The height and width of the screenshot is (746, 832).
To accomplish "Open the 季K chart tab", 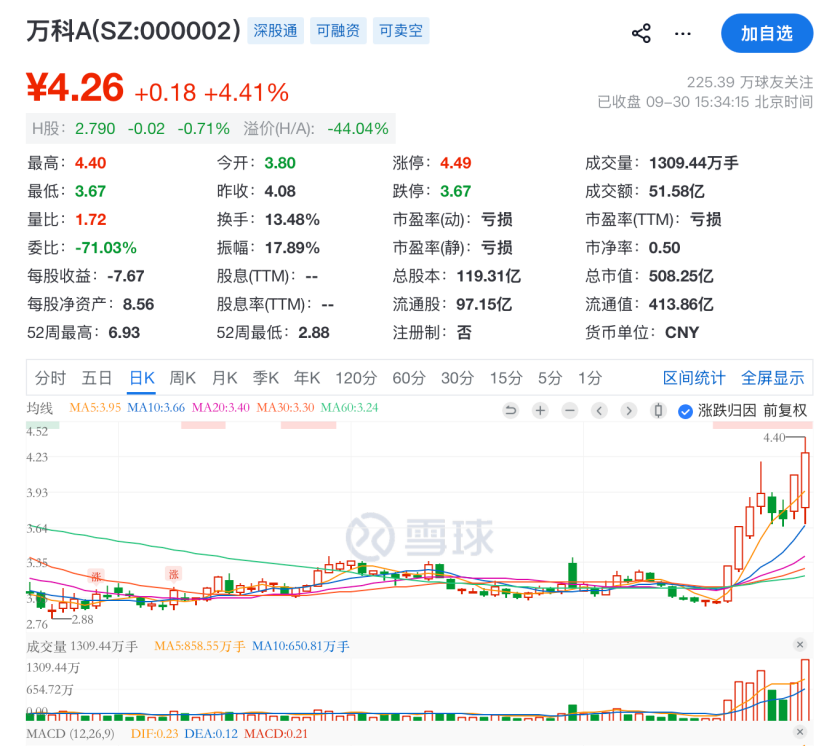I will (x=266, y=378).
